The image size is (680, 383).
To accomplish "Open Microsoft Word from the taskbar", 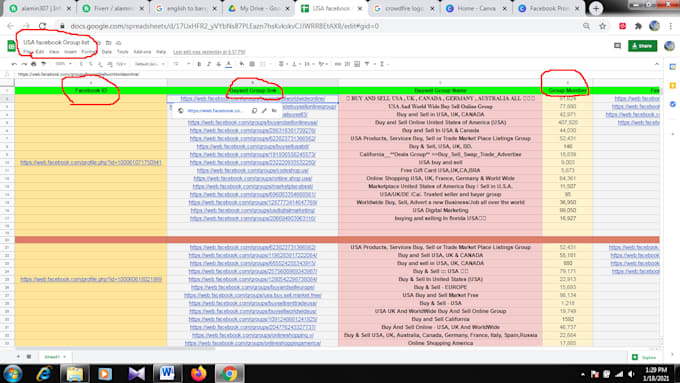I will (x=167, y=373).
